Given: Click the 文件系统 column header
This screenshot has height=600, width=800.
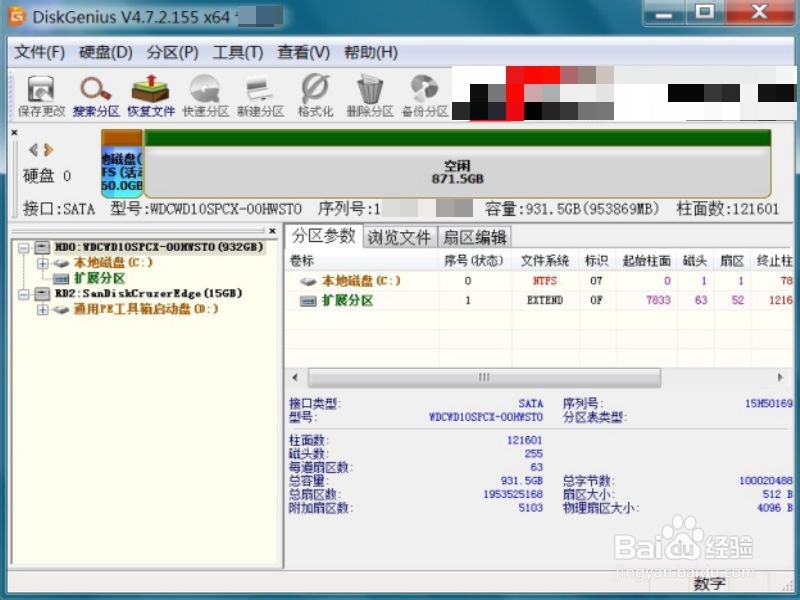Looking at the screenshot, I should 545,261.
